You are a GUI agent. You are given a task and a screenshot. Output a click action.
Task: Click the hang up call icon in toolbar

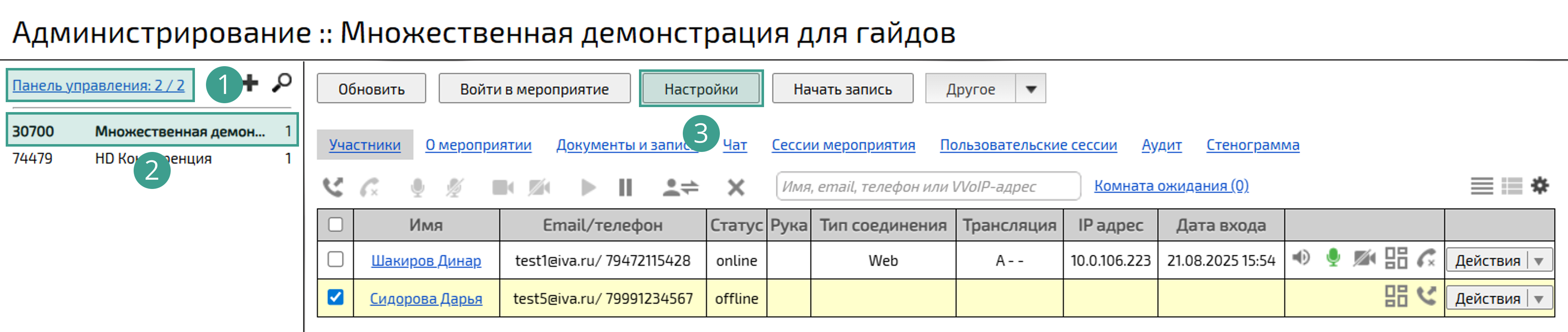[369, 187]
